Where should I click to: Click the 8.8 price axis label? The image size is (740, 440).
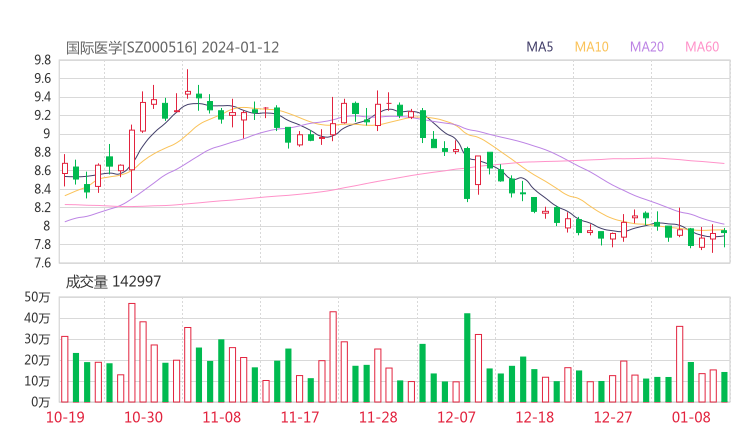tap(42, 152)
